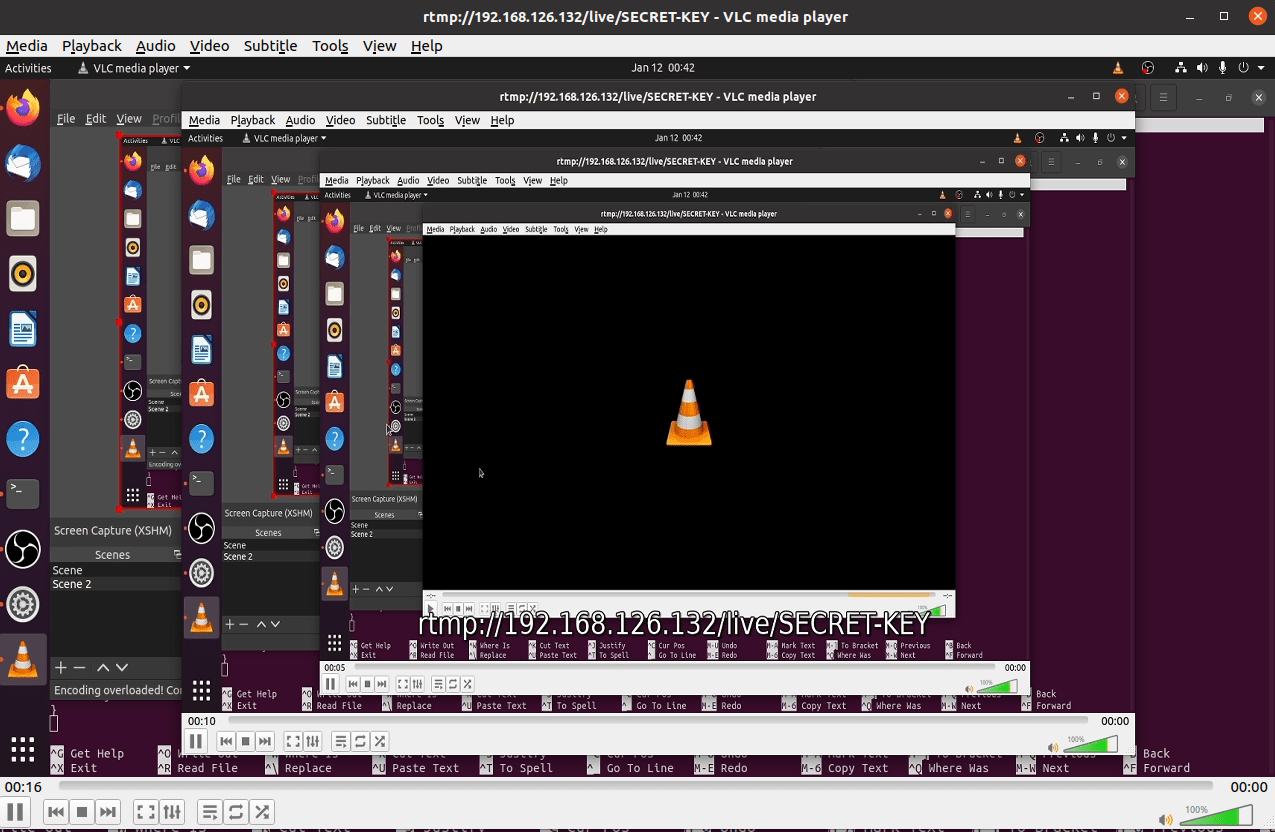The height and width of the screenshot is (832, 1275).
Task: Open File menu in the outermost streamed OBS window
Action: (x=66, y=118)
